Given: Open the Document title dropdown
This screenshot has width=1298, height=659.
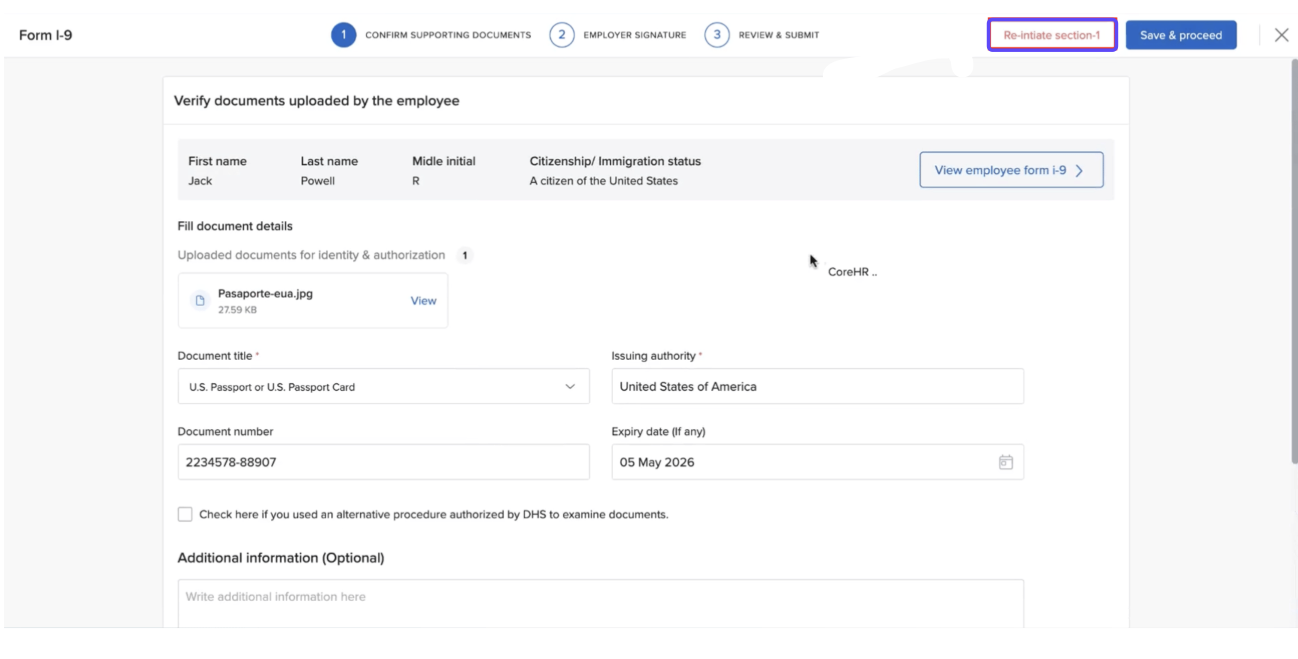Looking at the screenshot, I should click(383, 387).
